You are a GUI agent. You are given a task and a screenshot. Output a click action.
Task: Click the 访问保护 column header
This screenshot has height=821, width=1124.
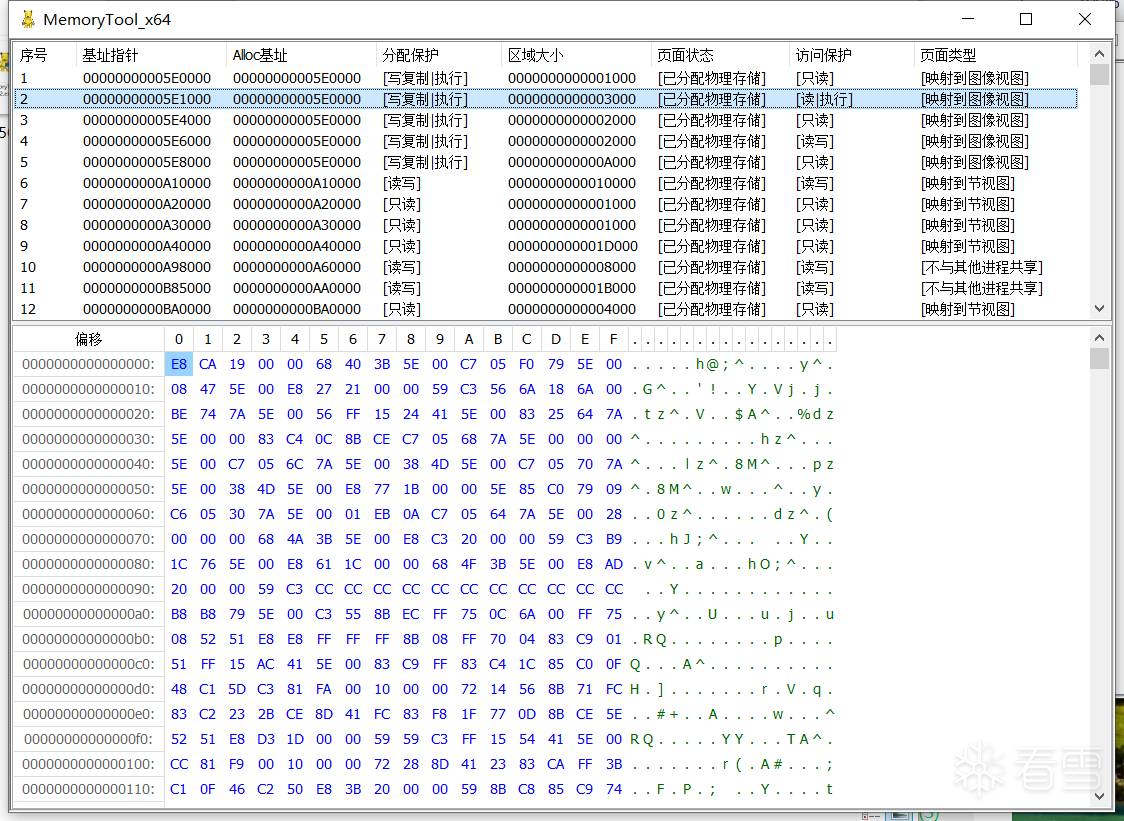click(852, 55)
